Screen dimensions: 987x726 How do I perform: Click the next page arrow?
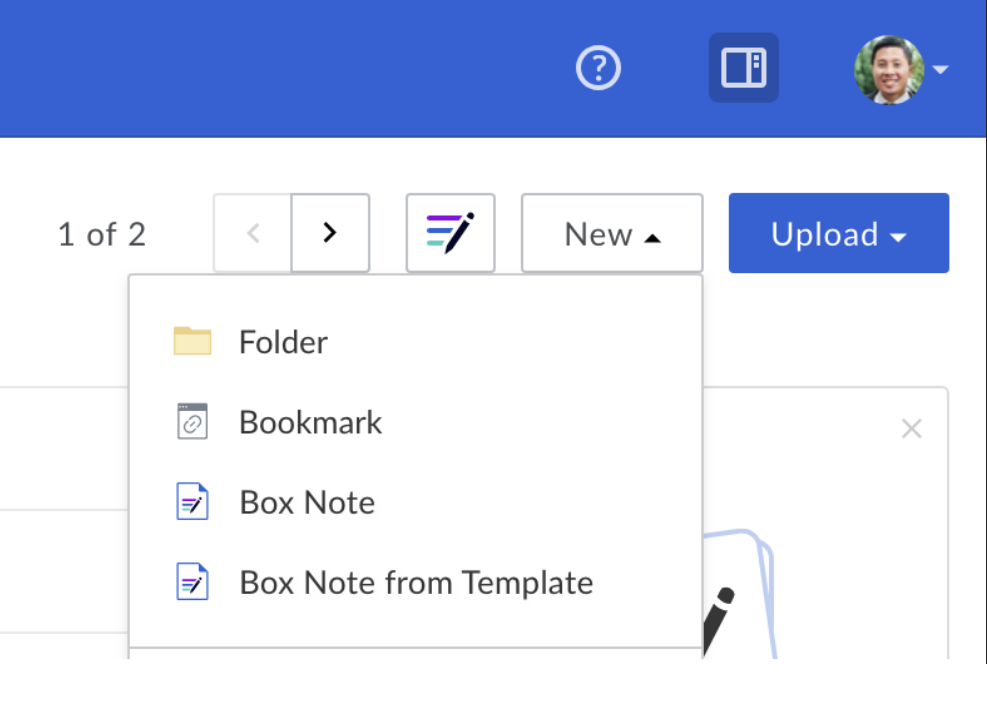pos(330,232)
